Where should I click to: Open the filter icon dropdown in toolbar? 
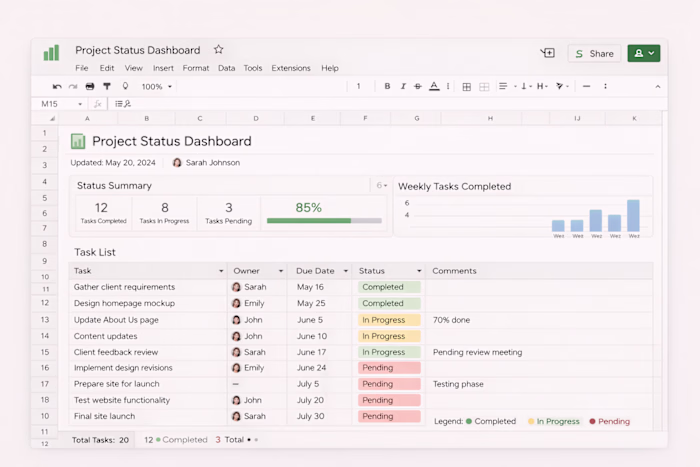(562, 86)
